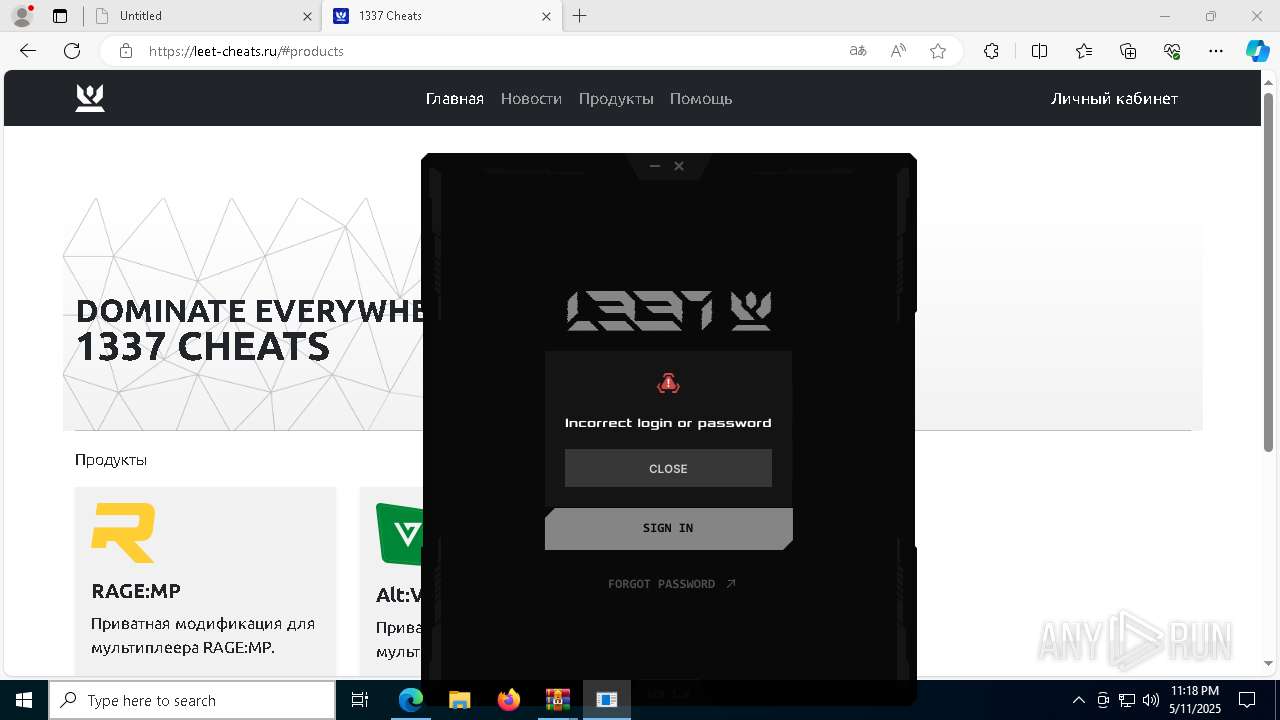Open the read aloud icon
The width and height of the screenshot is (1280, 720).
[898, 51]
